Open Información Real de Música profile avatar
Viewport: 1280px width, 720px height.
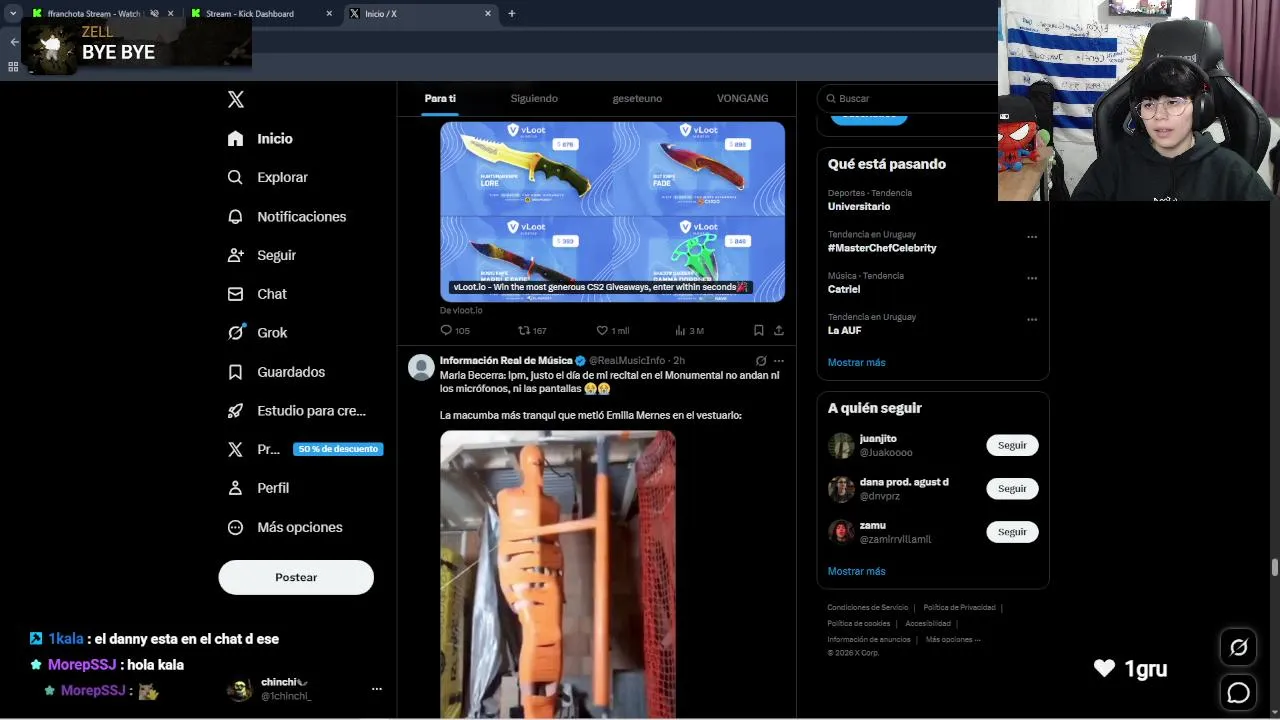[421, 367]
